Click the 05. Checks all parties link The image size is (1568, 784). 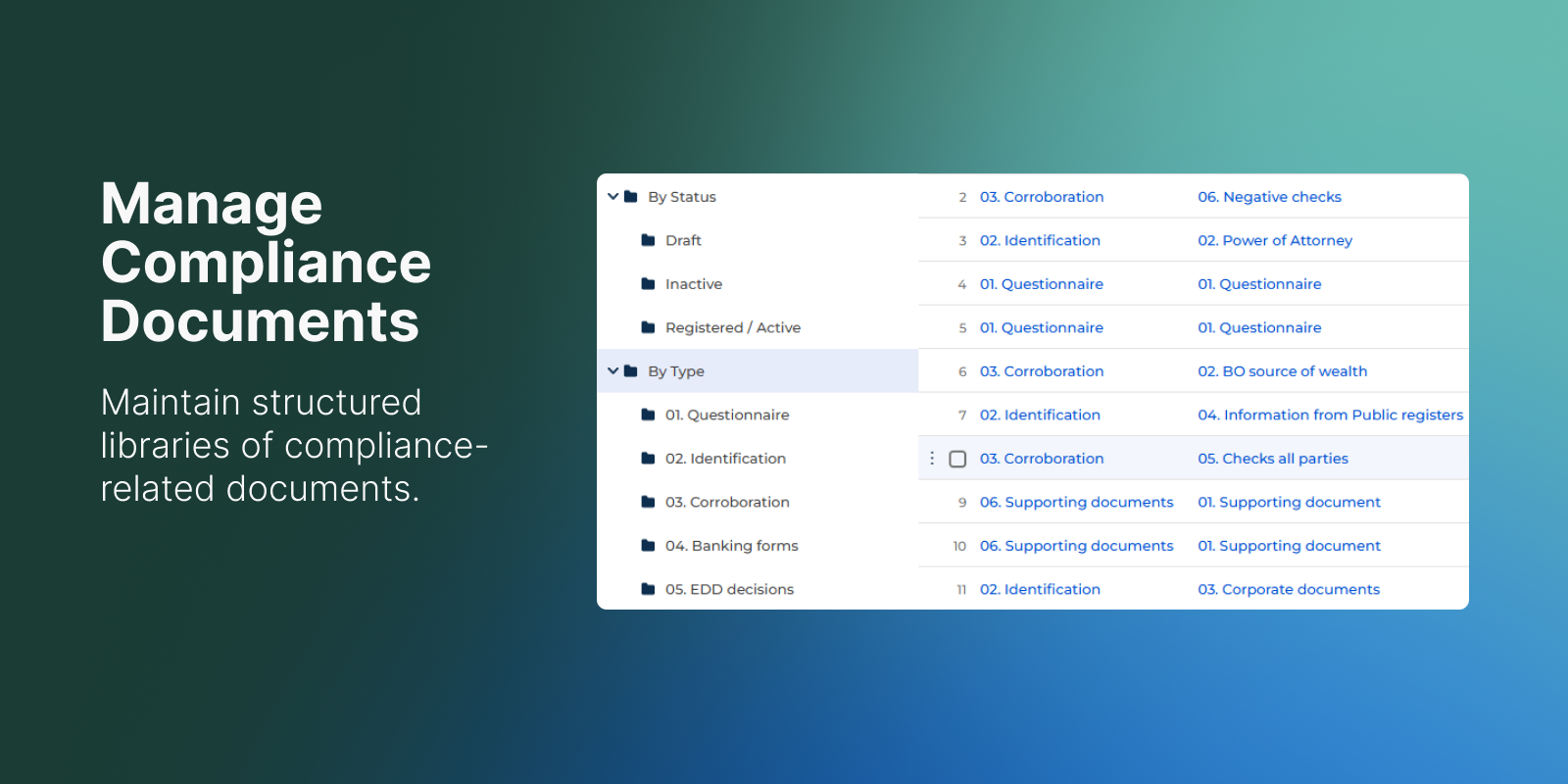(x=1273, y=459)
